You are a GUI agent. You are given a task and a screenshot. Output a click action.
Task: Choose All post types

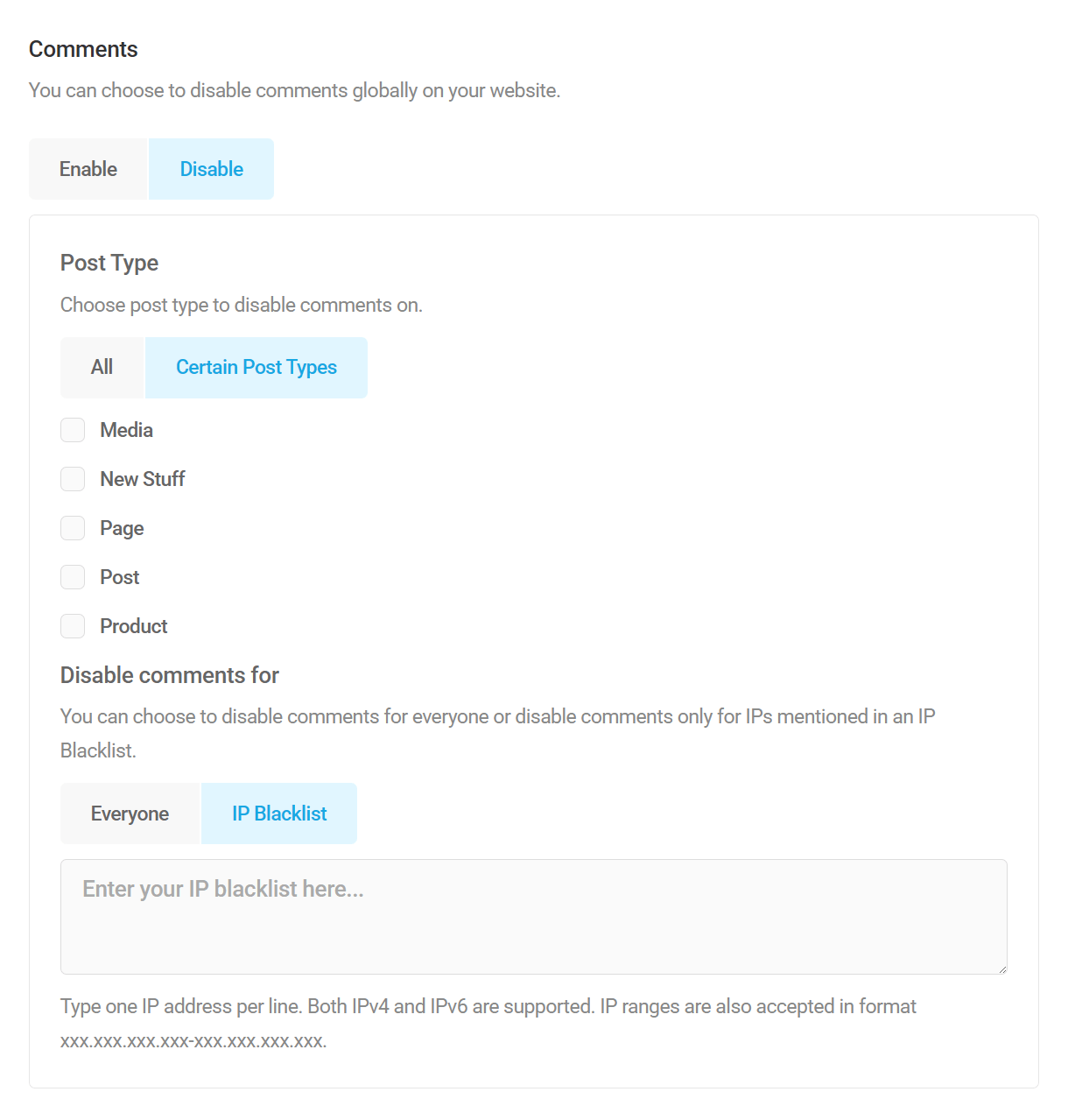pos(102,367)
